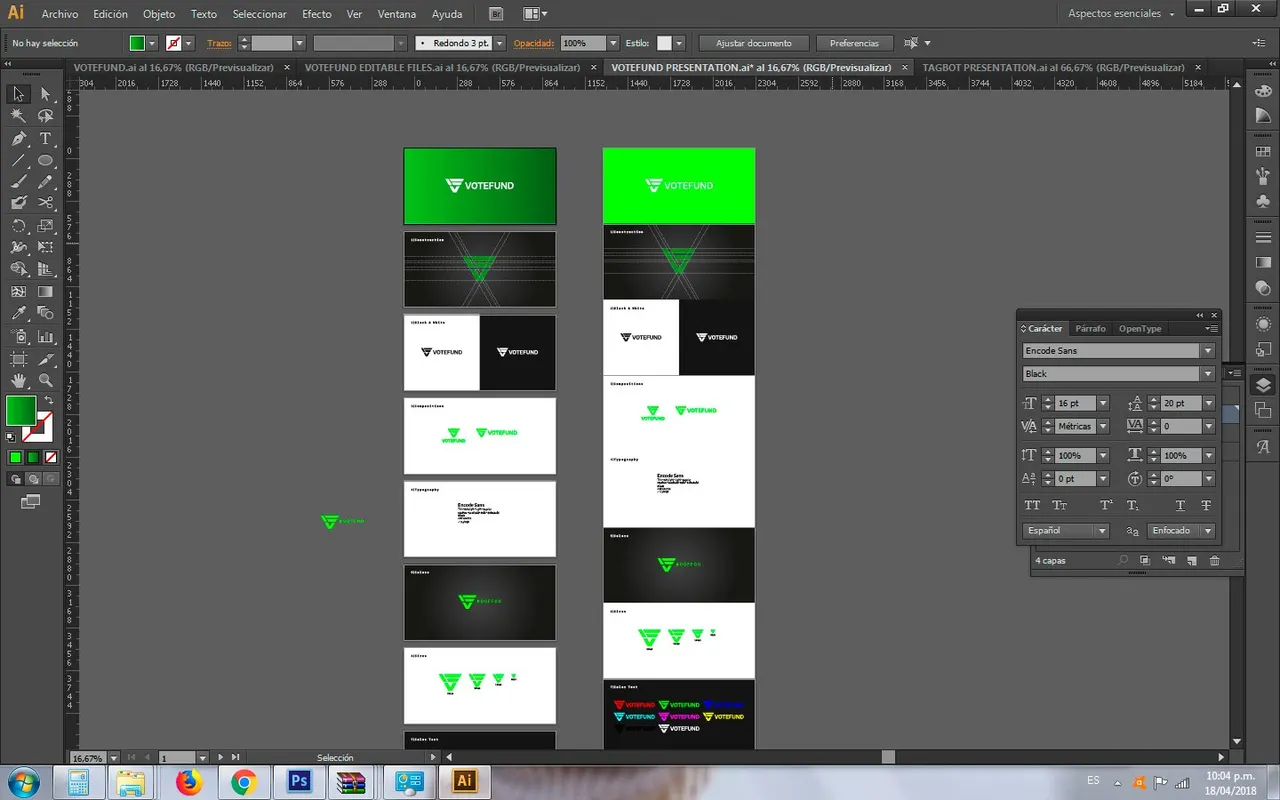
Task: Select the Artboard tool
Action: (x=18, y=359)
